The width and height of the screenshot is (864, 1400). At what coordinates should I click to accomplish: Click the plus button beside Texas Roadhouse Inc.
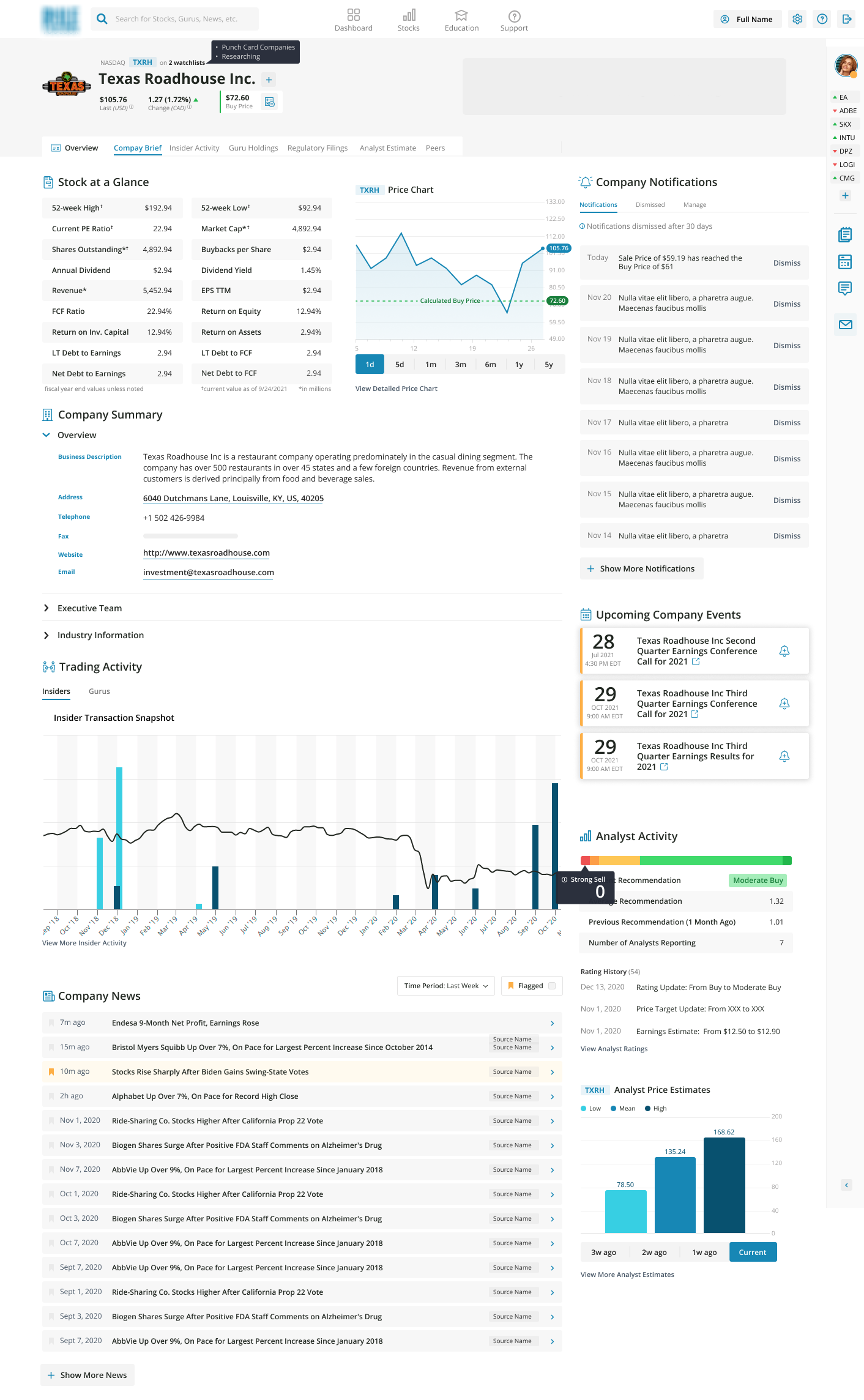click(x=269, y=80)
